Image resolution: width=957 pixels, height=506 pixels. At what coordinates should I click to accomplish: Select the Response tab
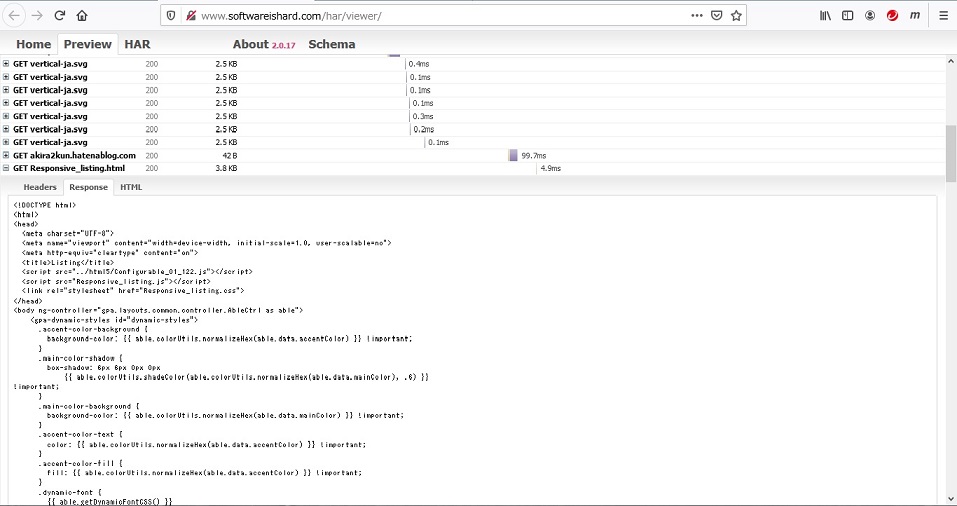pos(88,187)
